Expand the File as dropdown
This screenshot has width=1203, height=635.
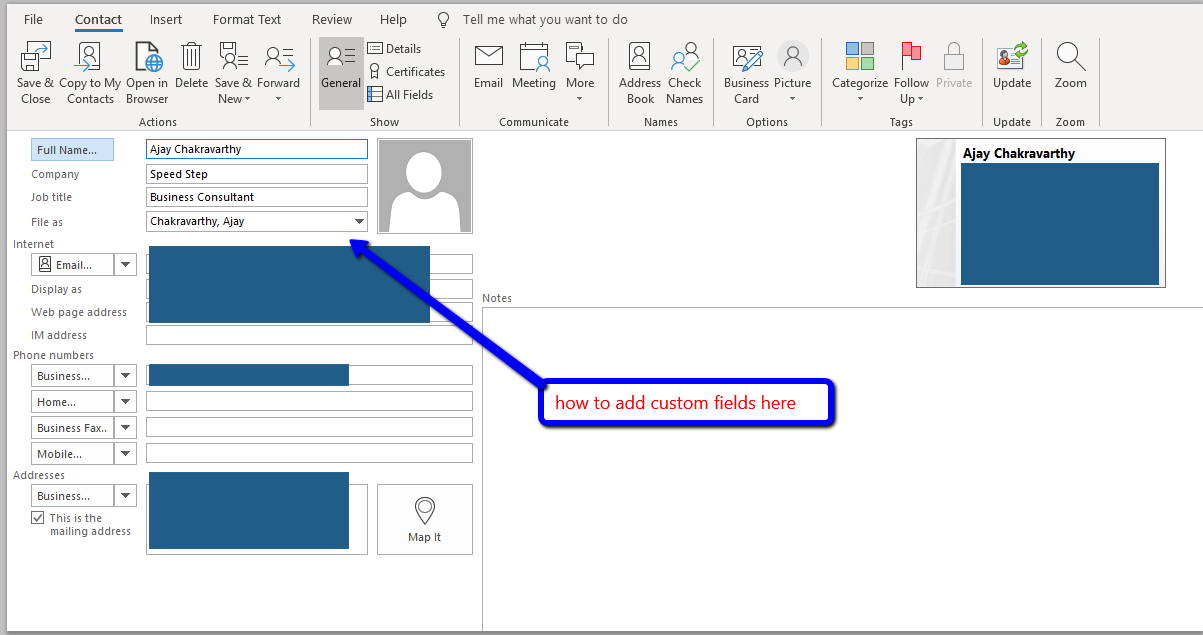coord(359,222)
